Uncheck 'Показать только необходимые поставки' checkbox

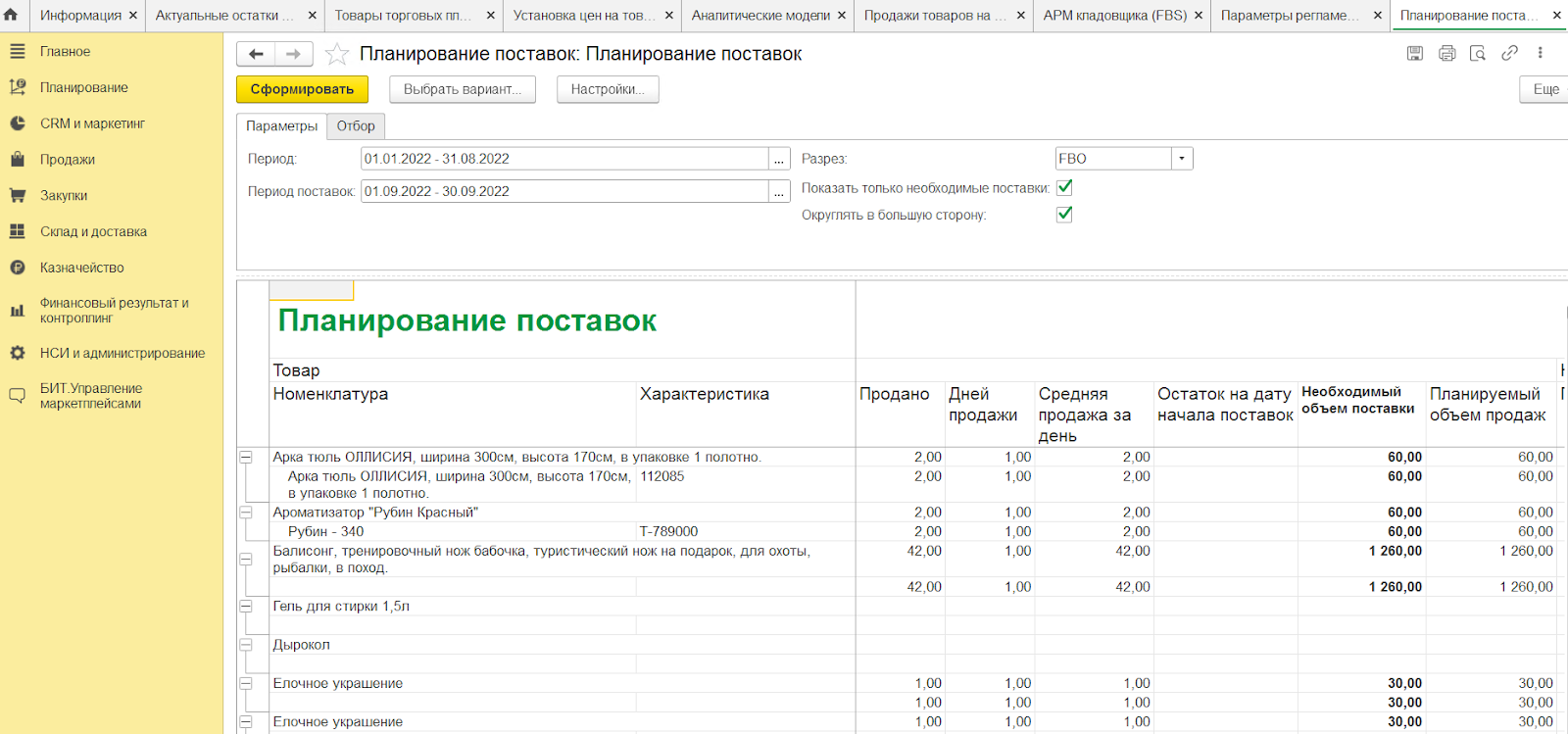[x=1064, y=187]
